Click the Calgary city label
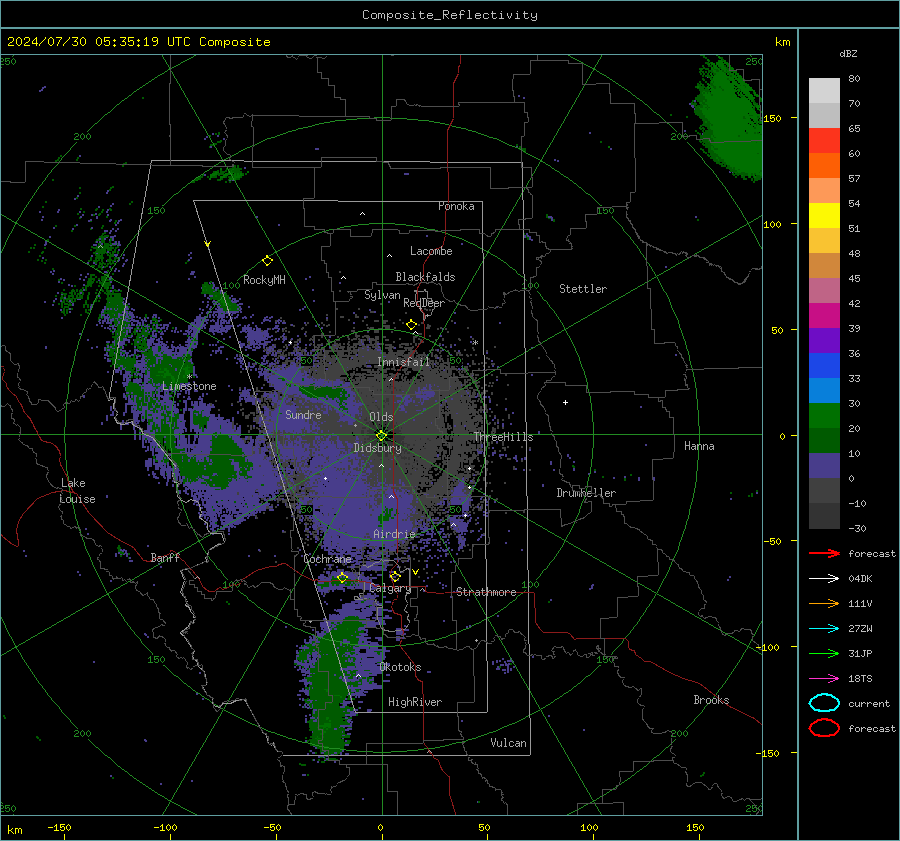 pyautogui.click(x=390, y=588)
